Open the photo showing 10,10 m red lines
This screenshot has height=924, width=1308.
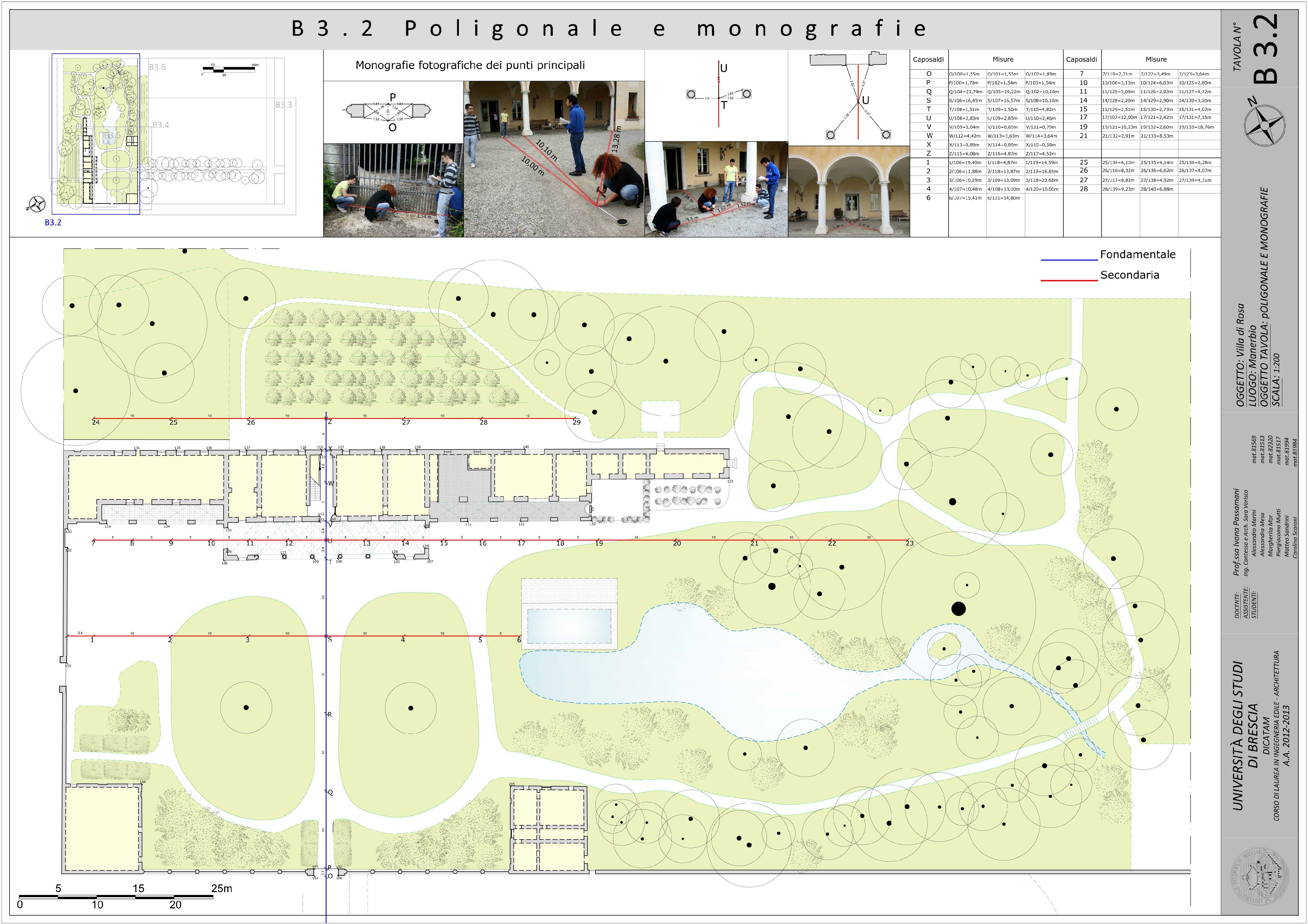554,158
